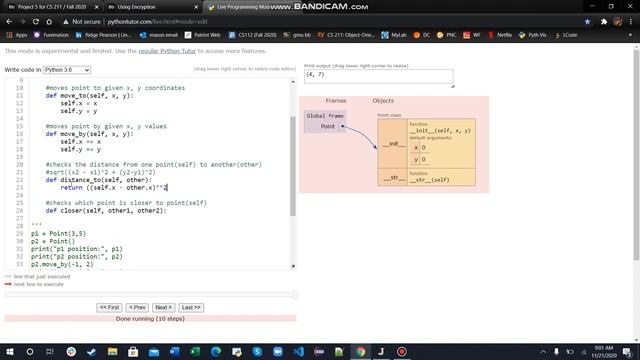The image size is (640, 360).
Task: Go back with the browser back arrow
Action: (x=9, y=22)
